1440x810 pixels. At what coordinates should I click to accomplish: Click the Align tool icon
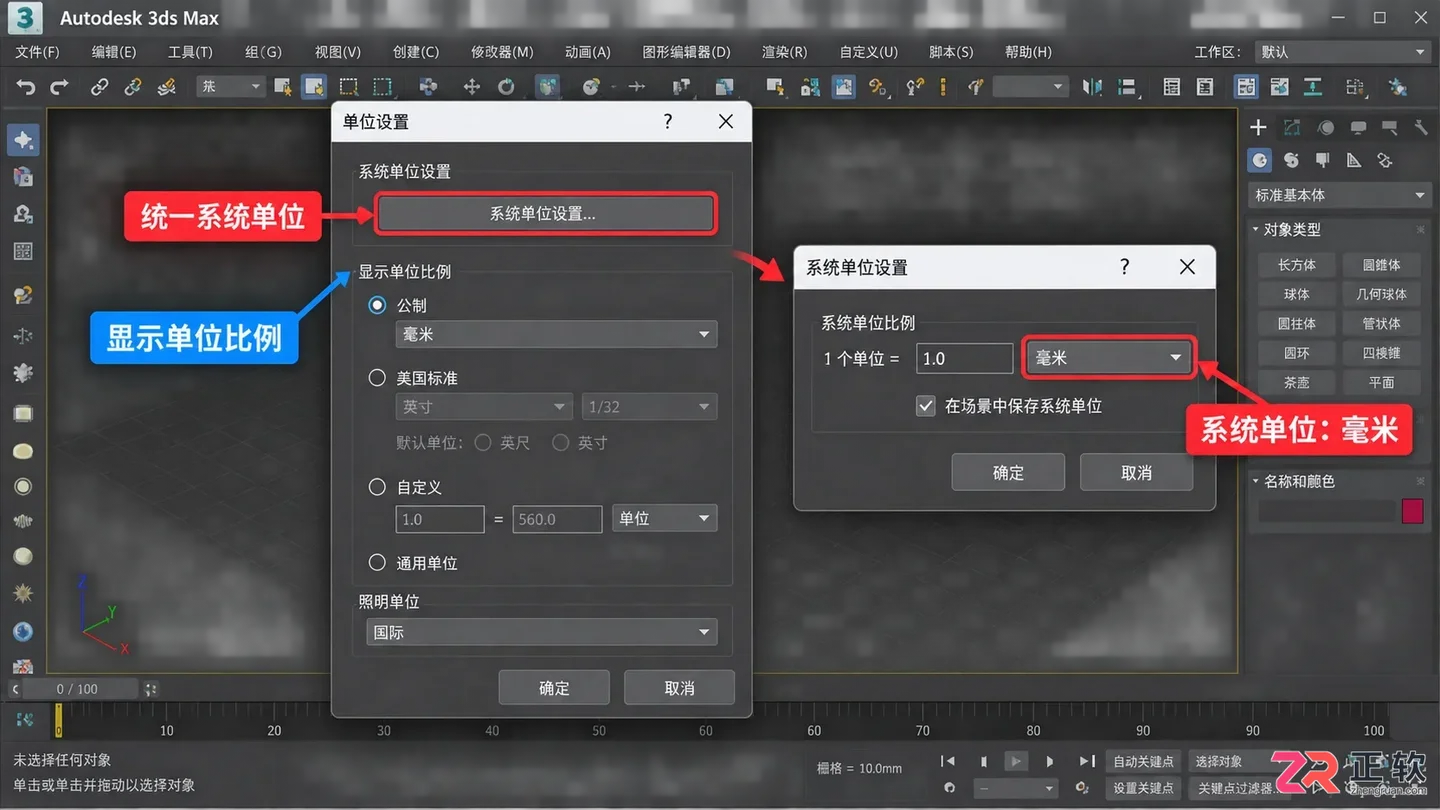coord(1127,87)
